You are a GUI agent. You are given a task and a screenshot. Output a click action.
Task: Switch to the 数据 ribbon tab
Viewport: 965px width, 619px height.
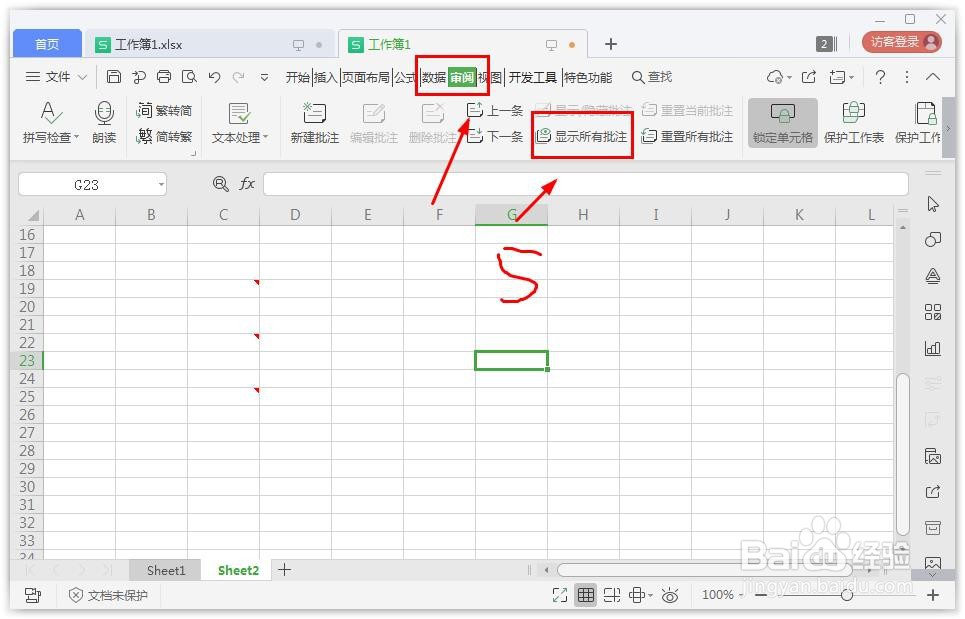434,76
